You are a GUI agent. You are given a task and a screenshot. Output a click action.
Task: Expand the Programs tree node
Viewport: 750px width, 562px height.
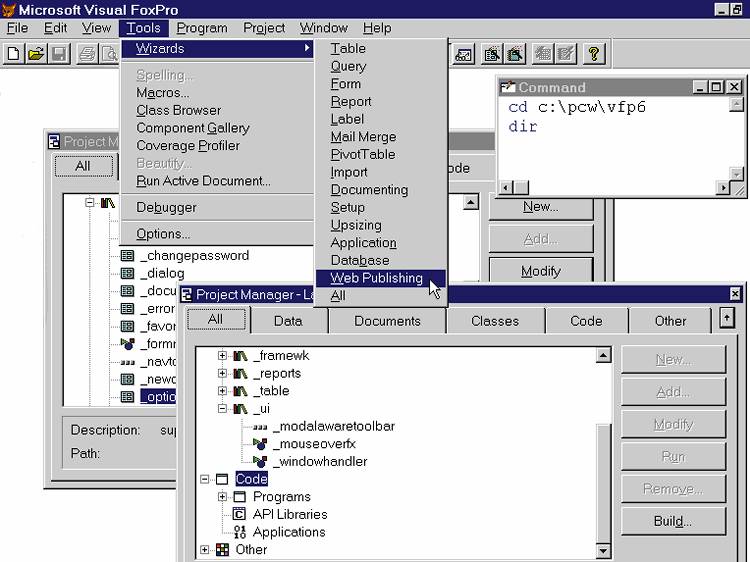pos(222,497)
